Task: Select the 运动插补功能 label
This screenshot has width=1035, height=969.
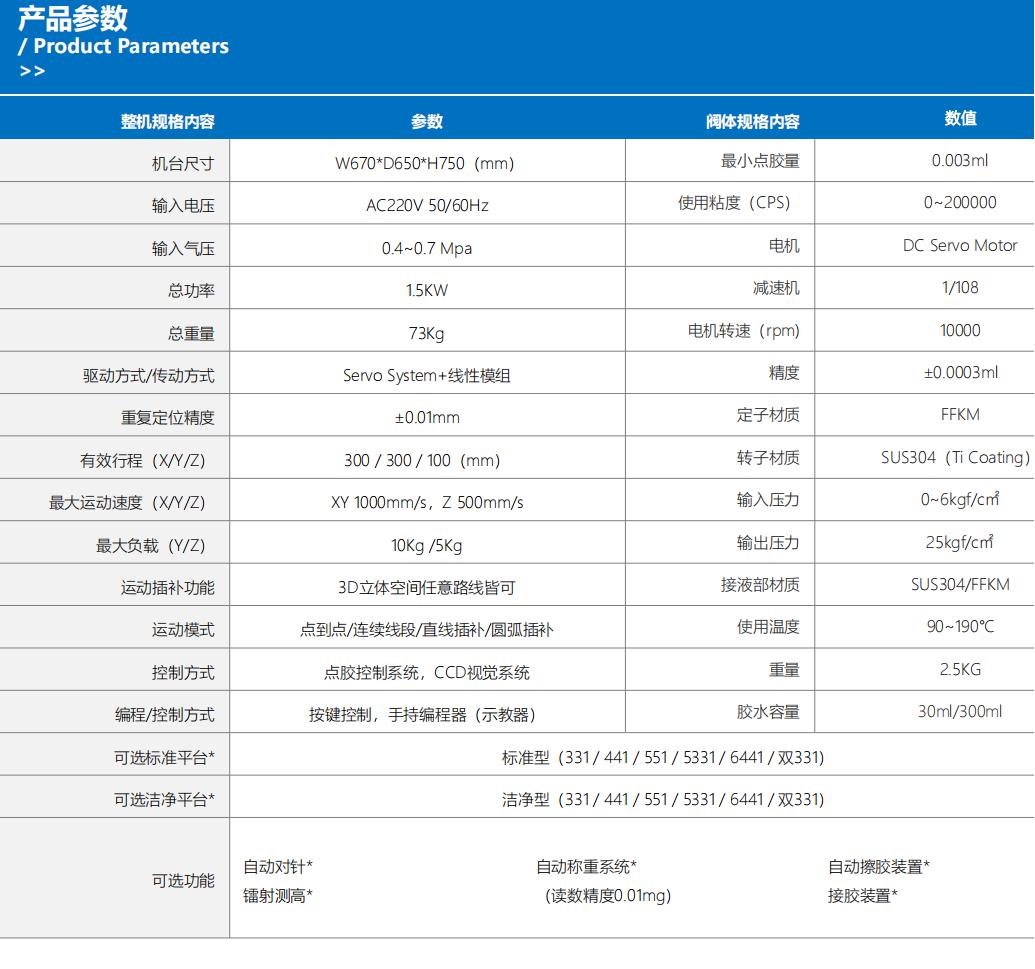Action: (168, 587)
